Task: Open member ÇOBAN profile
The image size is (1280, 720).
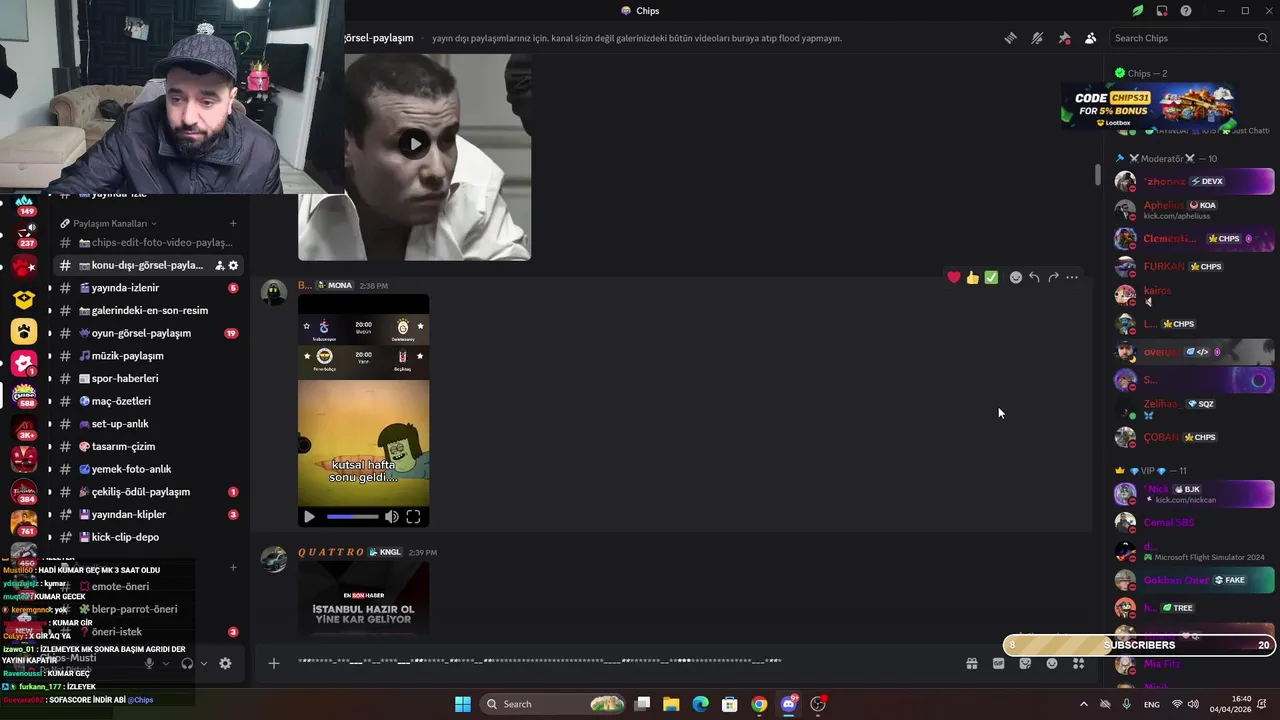Action: click(1195, 437)
